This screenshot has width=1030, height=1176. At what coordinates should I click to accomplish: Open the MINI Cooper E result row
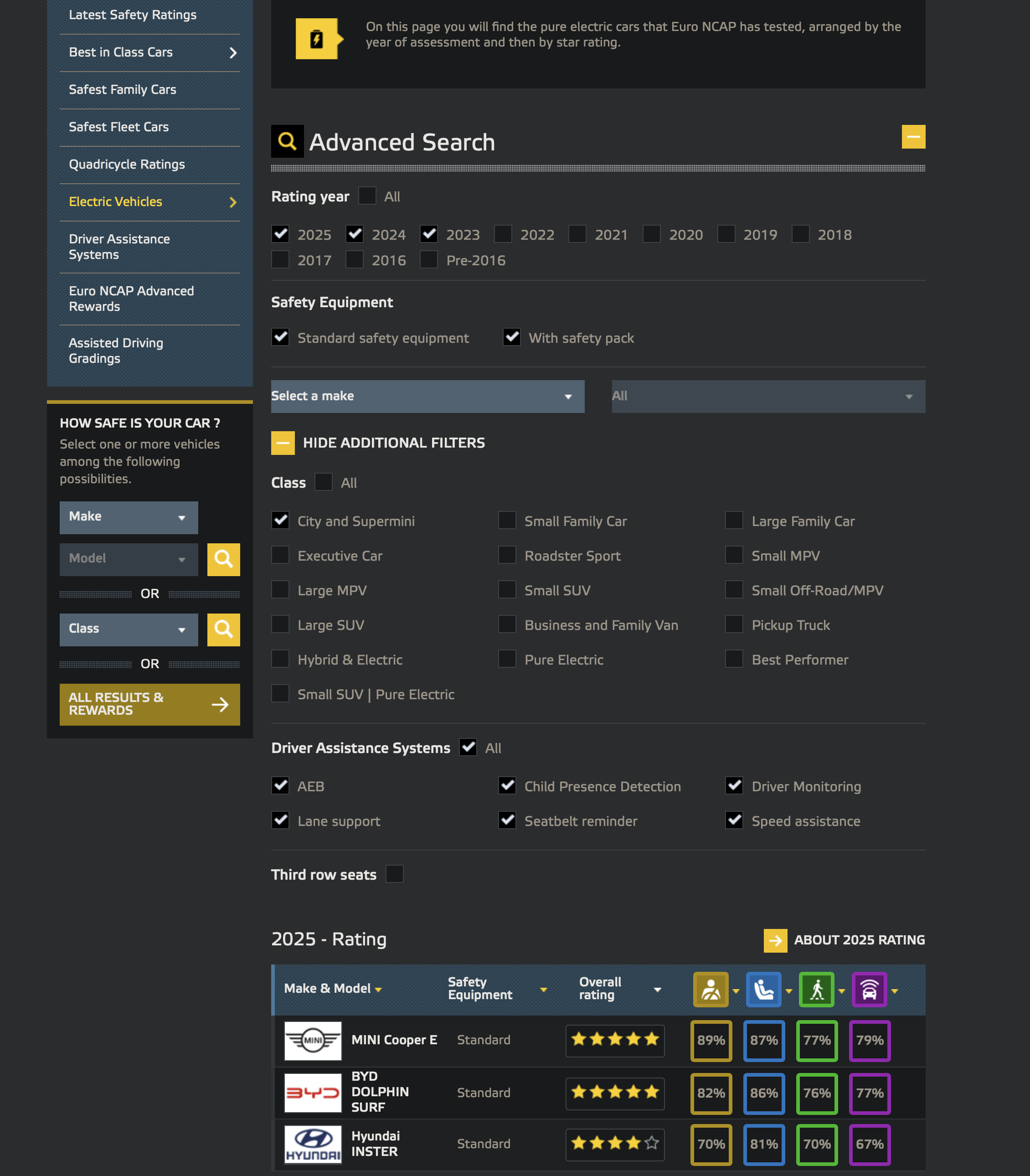394,1040
